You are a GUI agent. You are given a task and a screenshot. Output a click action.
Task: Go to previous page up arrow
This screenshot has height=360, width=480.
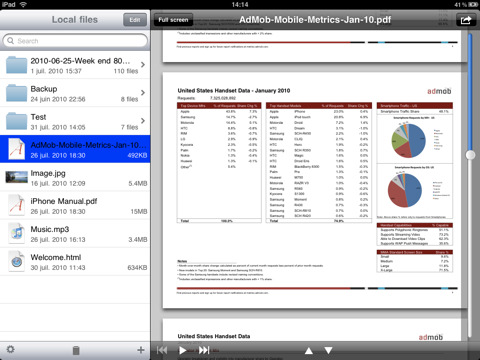[x=309, y=350]
